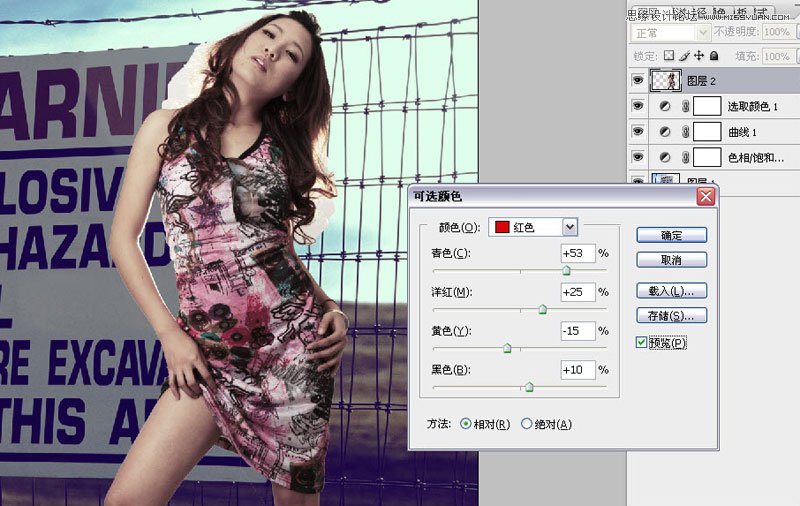This screenshot has width=800, height=506.
Task: Click the 黑色(B) slider handle
Action: pyautogui.click(x=530, y=387)
